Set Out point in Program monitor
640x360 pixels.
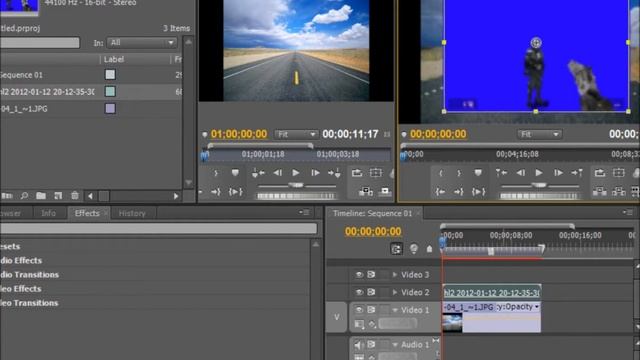(459, 173)
